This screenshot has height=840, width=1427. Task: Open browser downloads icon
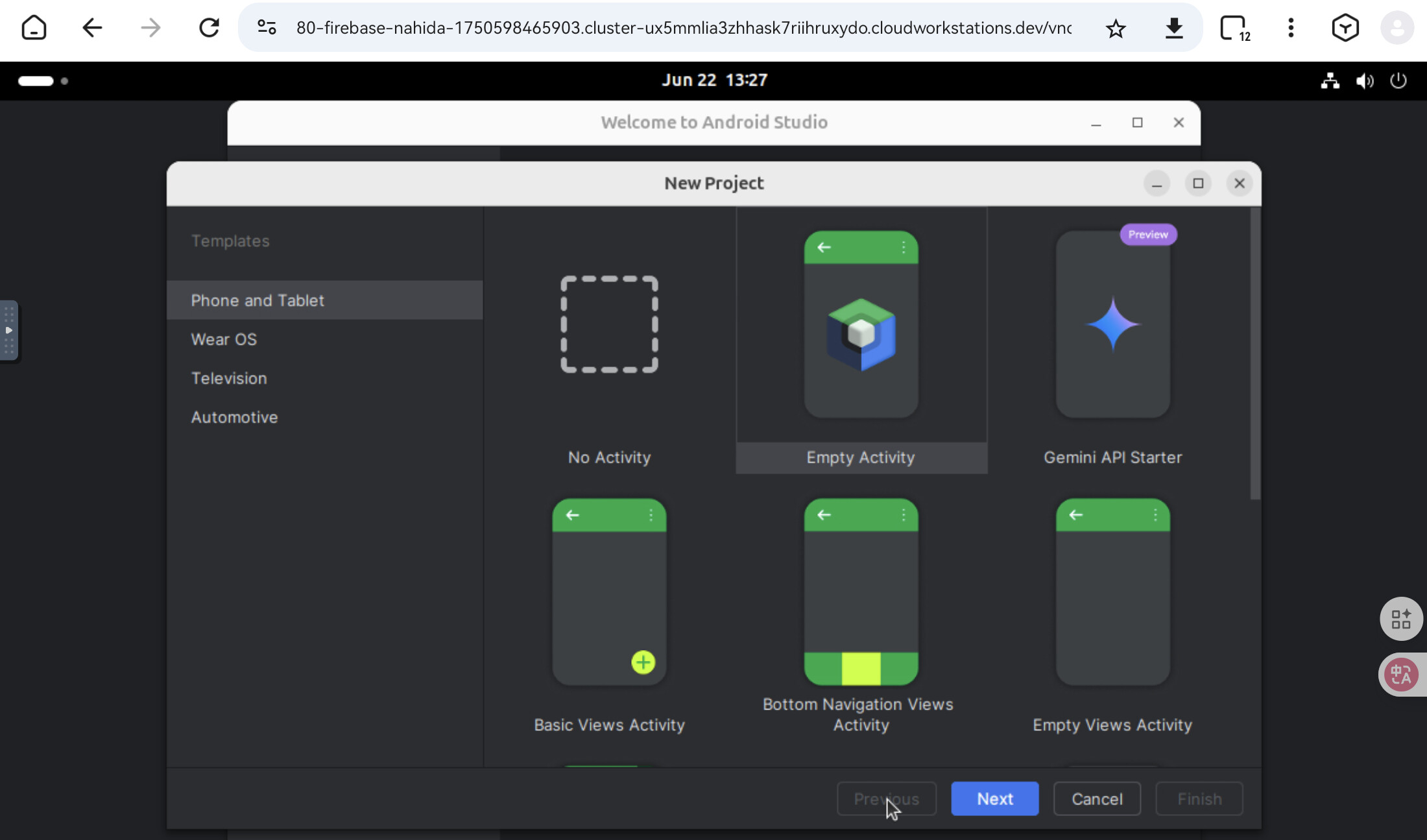(1174, 28)
